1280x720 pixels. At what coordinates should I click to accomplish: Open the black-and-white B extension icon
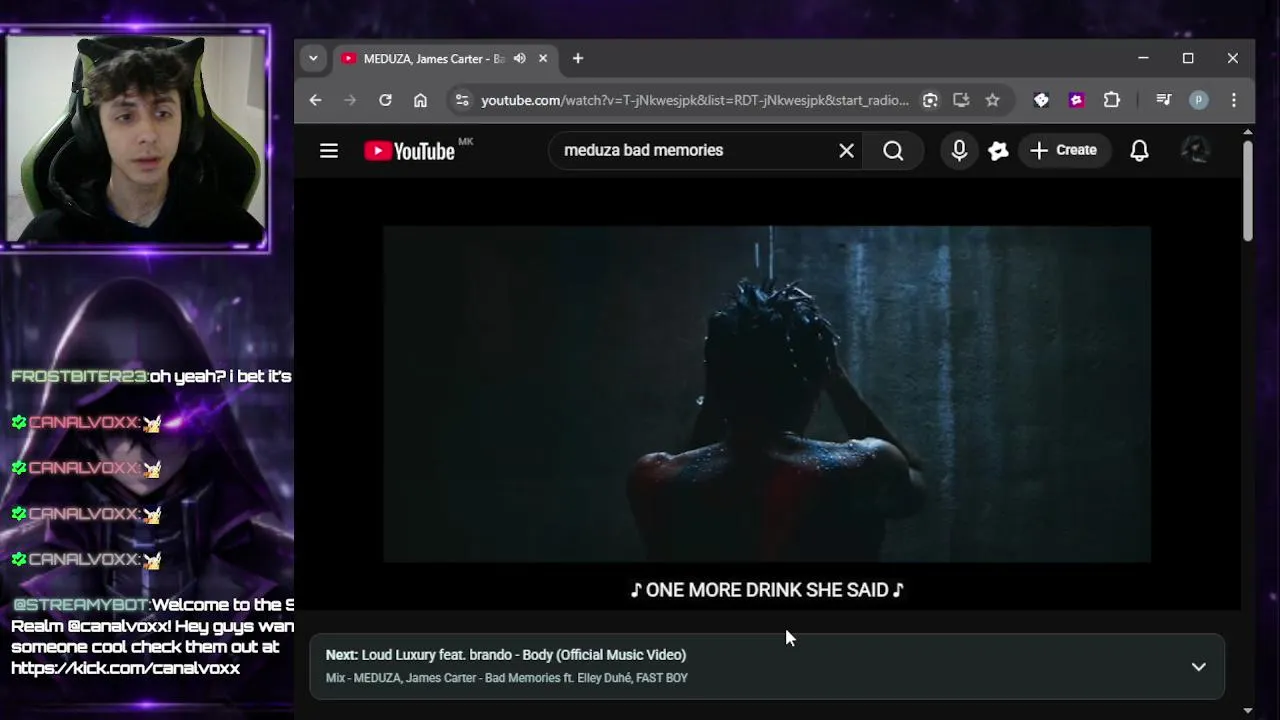tap(1041, 100)
